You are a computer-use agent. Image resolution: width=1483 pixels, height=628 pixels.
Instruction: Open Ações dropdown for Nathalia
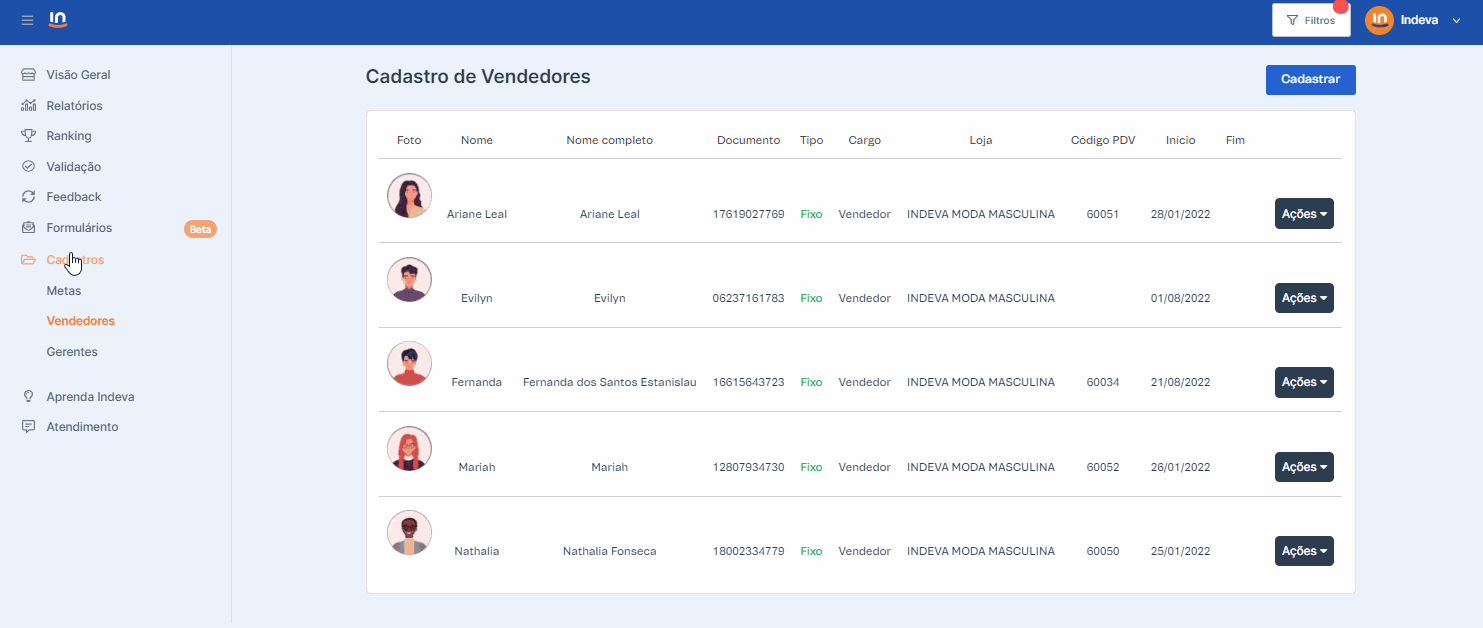click(1304, 551)
